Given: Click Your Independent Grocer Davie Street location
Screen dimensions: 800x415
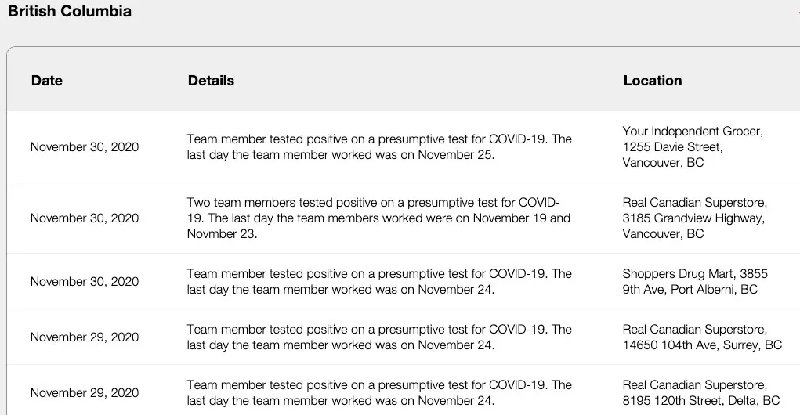Looking at the screenshot, I should (692, 147).
